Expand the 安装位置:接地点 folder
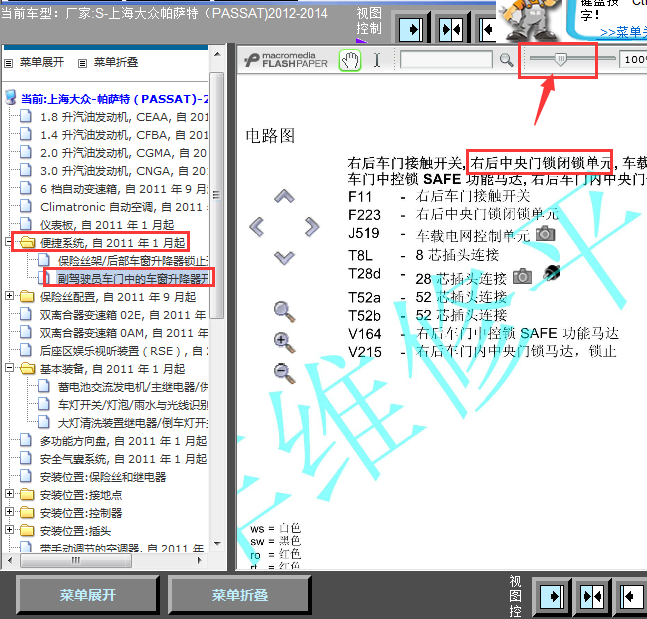Viewport: 647px width, 619px height. pyautogui.click(x=9, y=494)
